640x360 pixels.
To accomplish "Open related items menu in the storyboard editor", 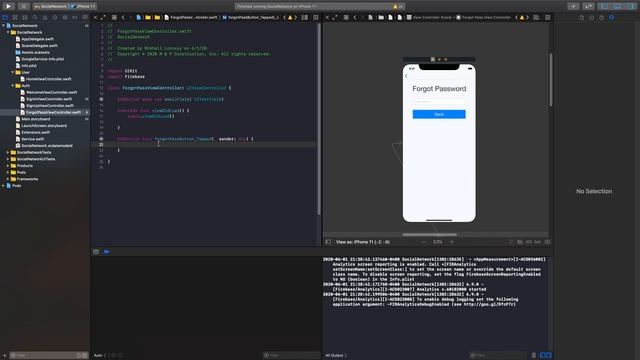I will [346, 18].
